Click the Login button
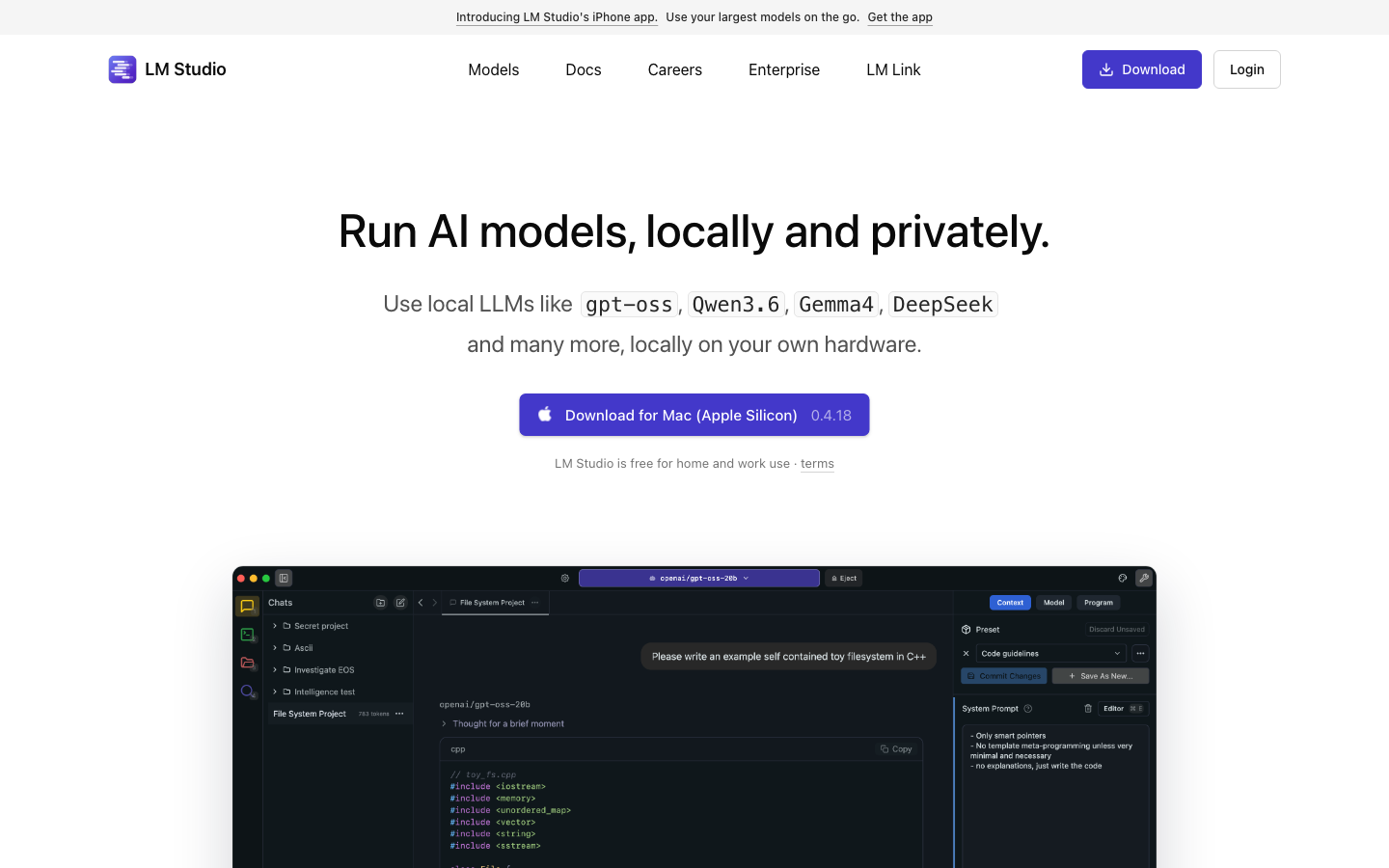Image resolution: width=1389 pixels, height=868 pixels. 1247,69
